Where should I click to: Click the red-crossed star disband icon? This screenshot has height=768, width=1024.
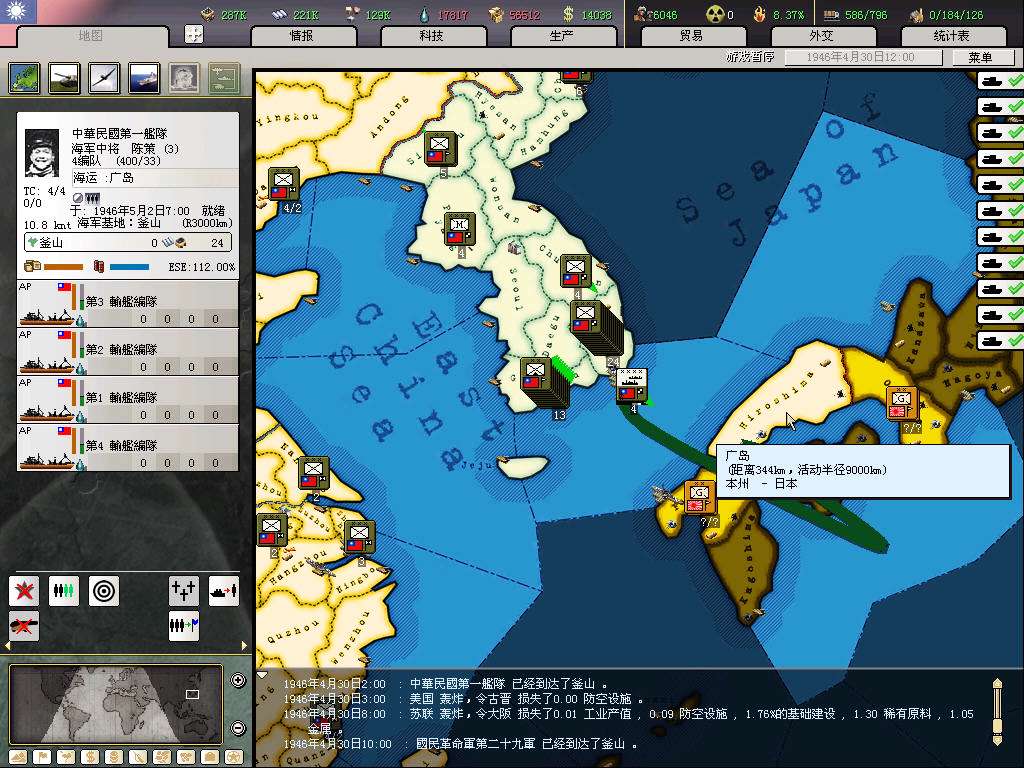coord(24,590)
